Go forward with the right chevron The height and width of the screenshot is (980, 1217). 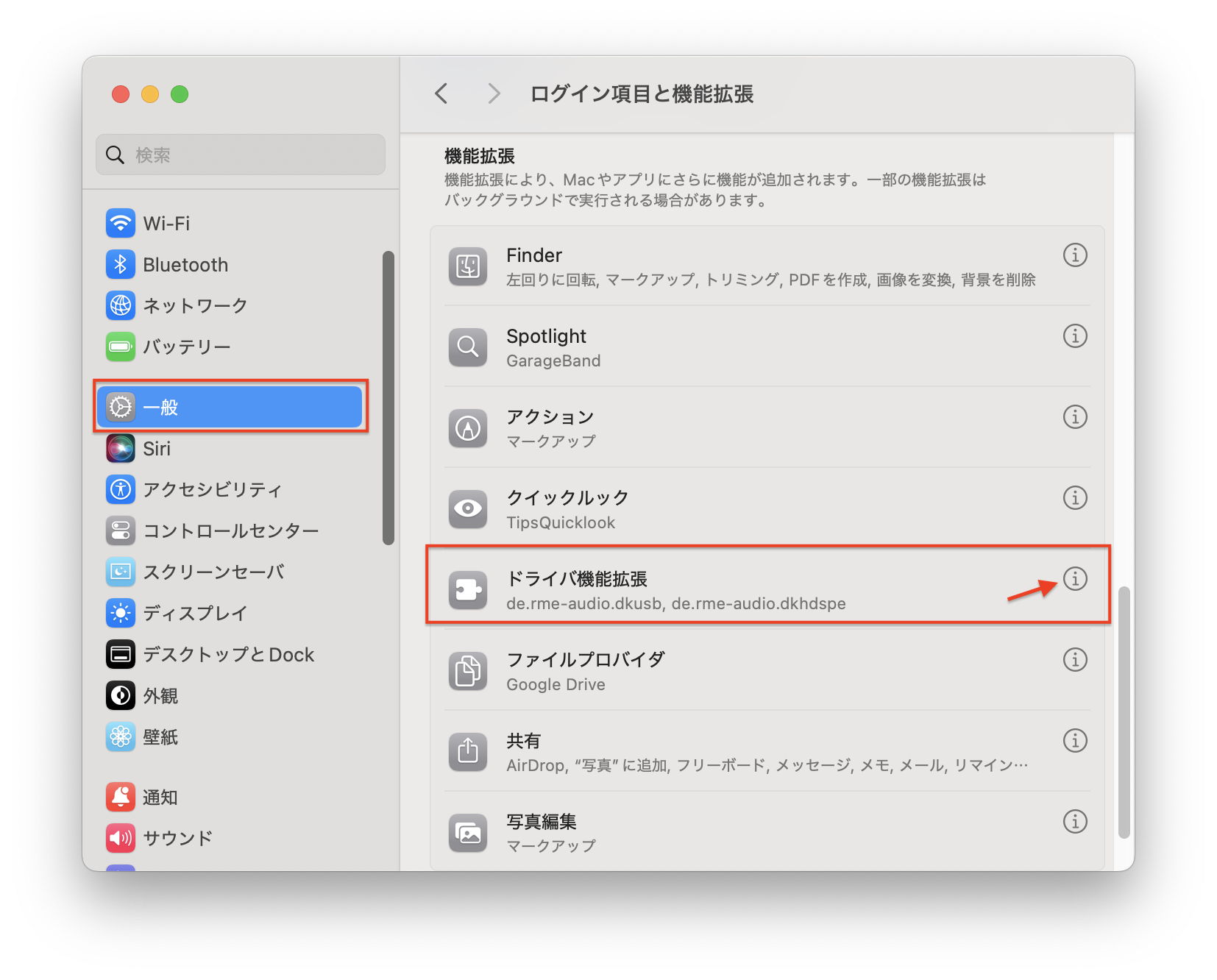point(494,93)
